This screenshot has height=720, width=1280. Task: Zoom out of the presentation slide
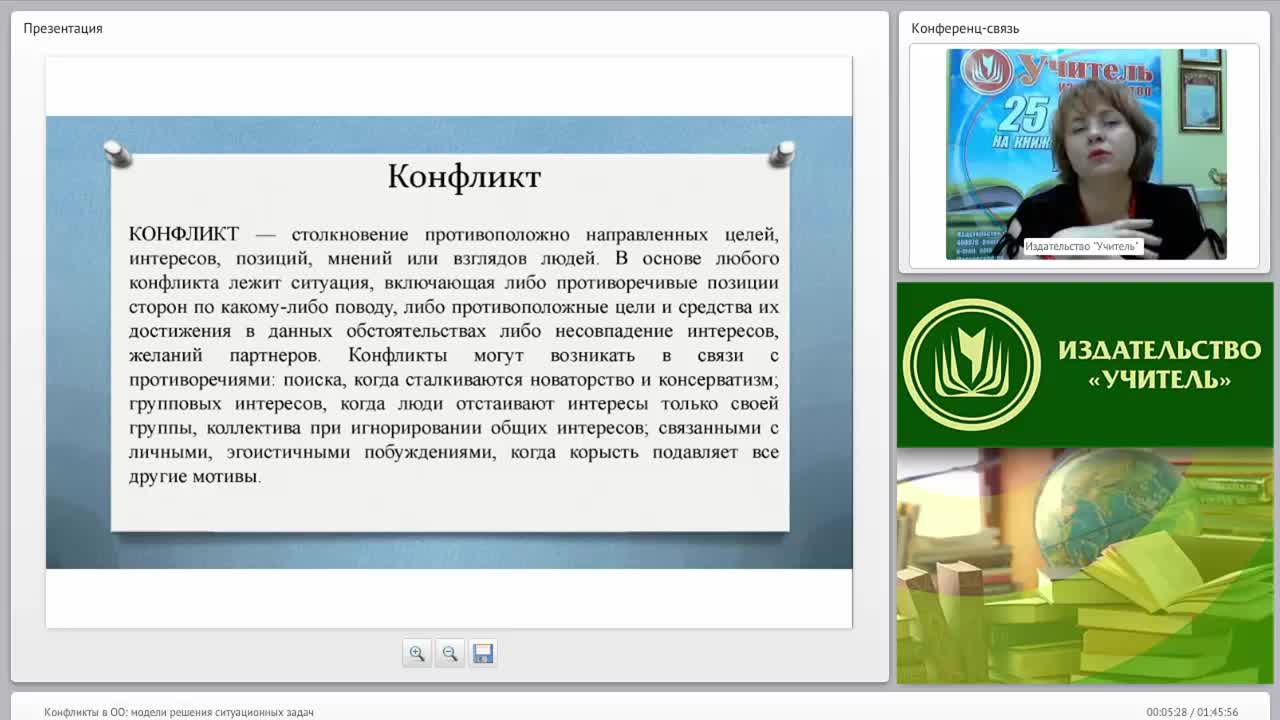[450, 653]
